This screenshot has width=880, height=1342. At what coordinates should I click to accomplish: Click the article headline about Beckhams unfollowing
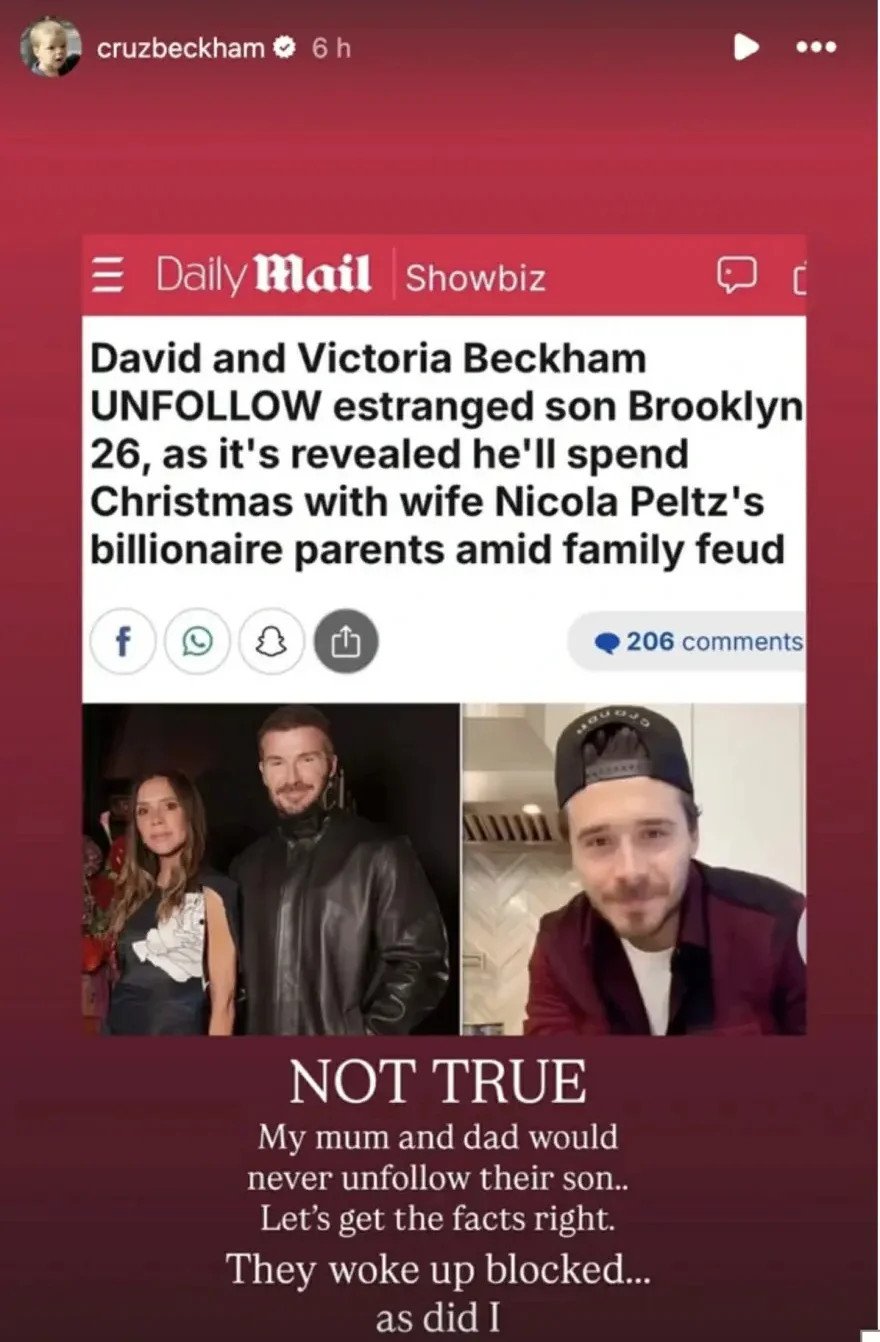click(x=445, y=454)
